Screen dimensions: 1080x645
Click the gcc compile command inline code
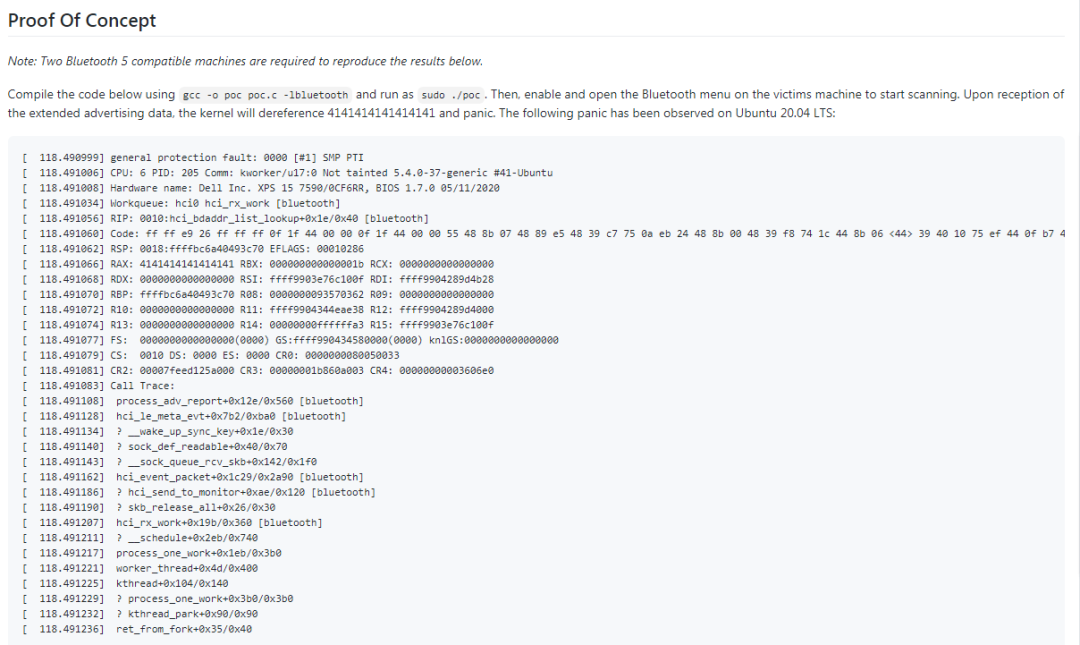(265, 95)
